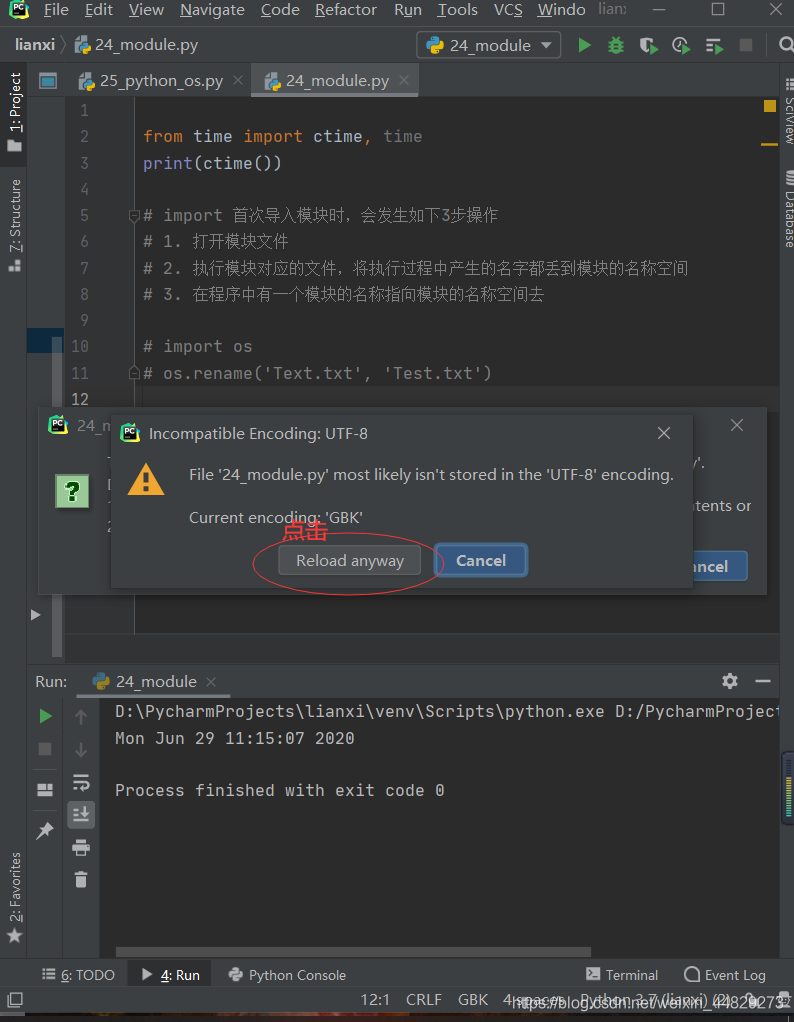Click the yellow inspection indicator in the editor corner

pos(769,106)
